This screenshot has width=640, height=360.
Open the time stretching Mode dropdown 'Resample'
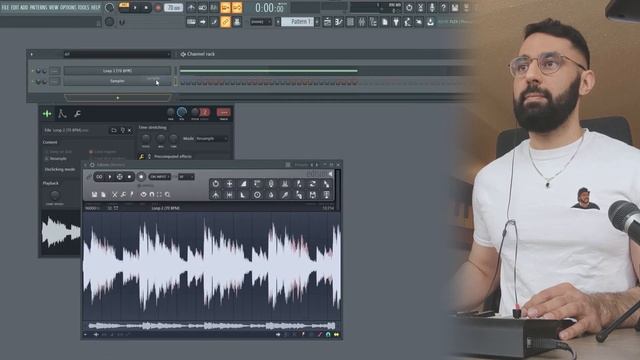point(211,139)
